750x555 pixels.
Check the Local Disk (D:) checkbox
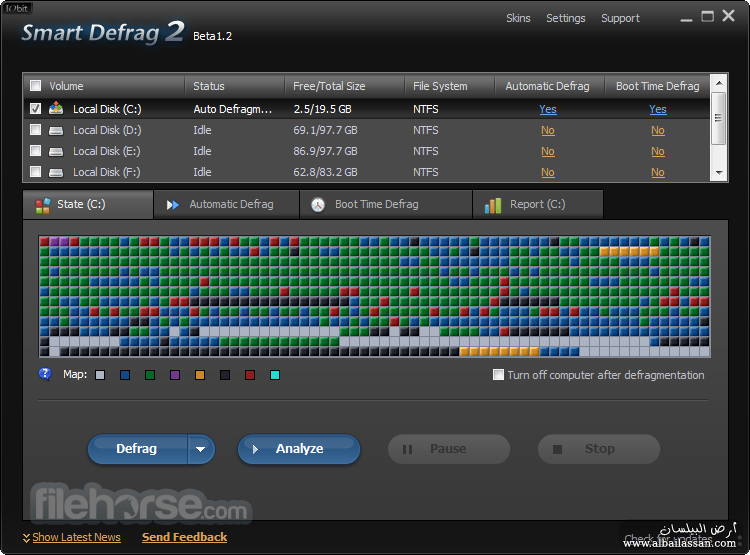[35, 130]
